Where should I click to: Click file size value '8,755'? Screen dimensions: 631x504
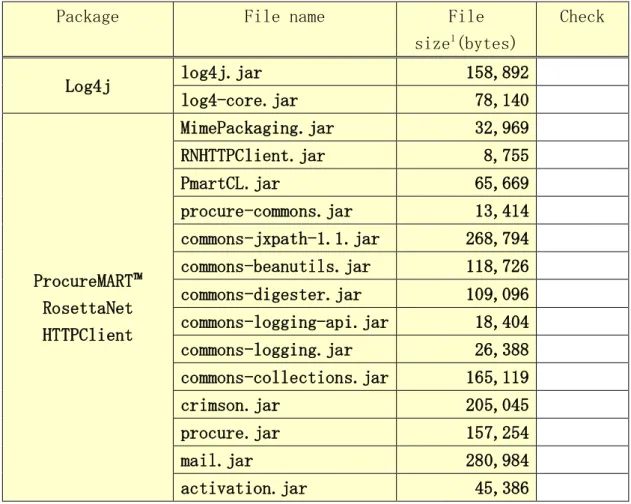(x=506, y=156)
